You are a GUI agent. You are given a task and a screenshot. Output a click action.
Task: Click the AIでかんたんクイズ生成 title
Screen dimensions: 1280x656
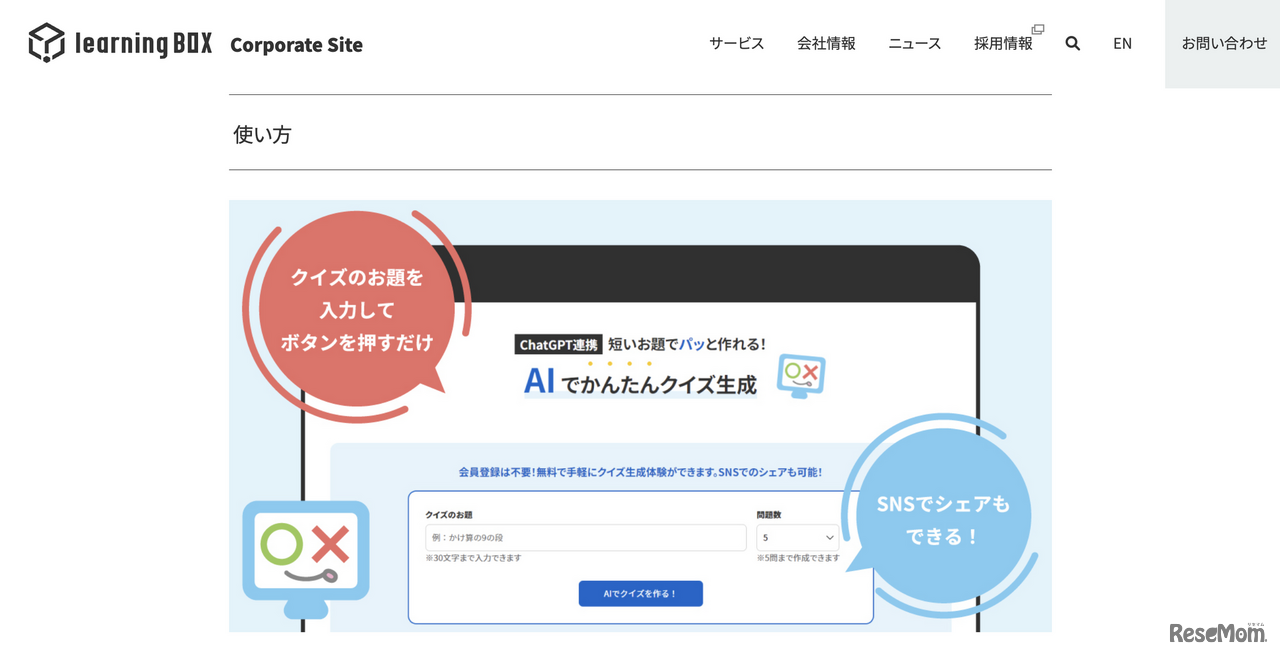click(640, 382)
